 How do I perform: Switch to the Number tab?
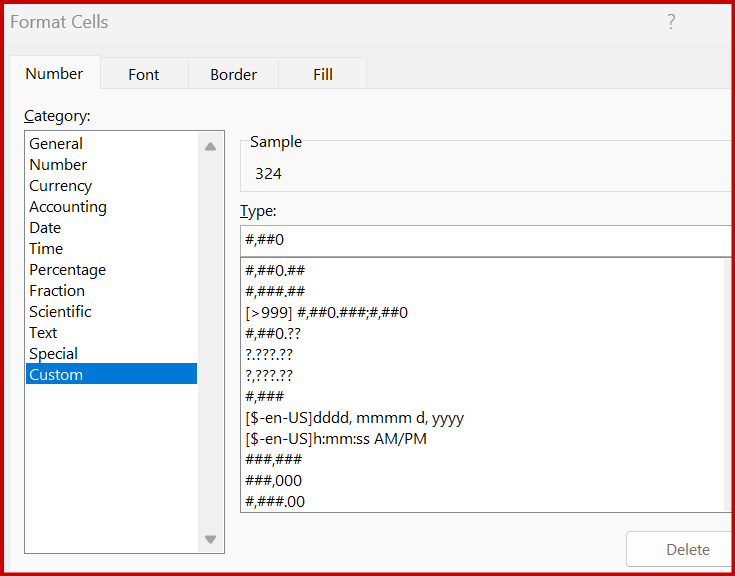tap(54, 74)
